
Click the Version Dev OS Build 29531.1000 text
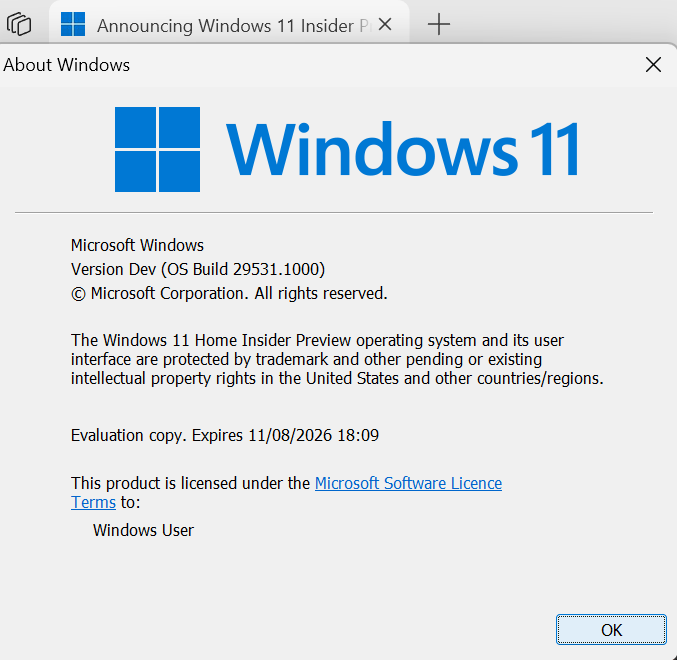point(198,269)
